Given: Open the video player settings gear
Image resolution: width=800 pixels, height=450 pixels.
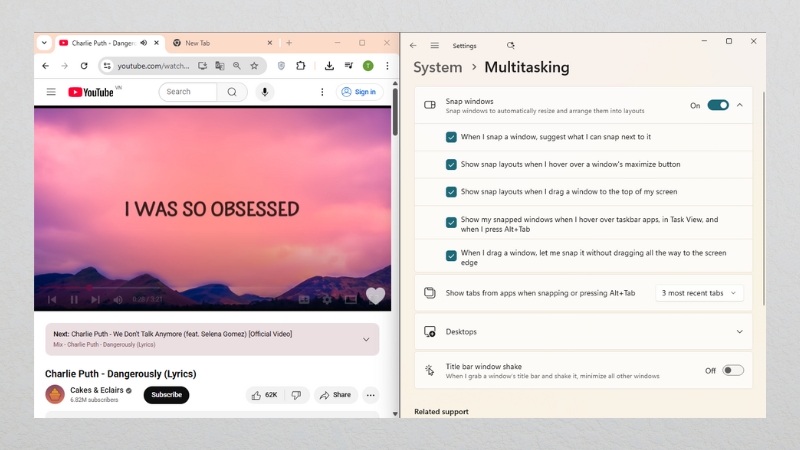Looking at the screenshot, I should [327, 299].
